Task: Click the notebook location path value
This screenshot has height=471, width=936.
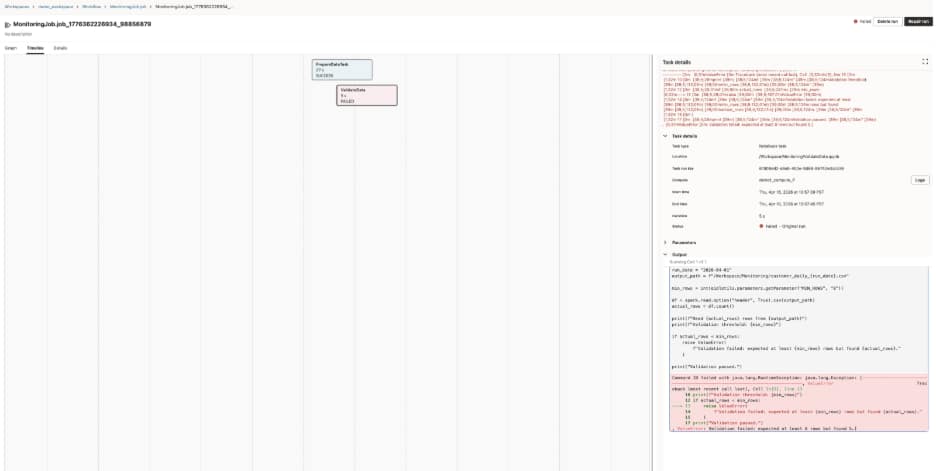Action: tap(799, 156)
